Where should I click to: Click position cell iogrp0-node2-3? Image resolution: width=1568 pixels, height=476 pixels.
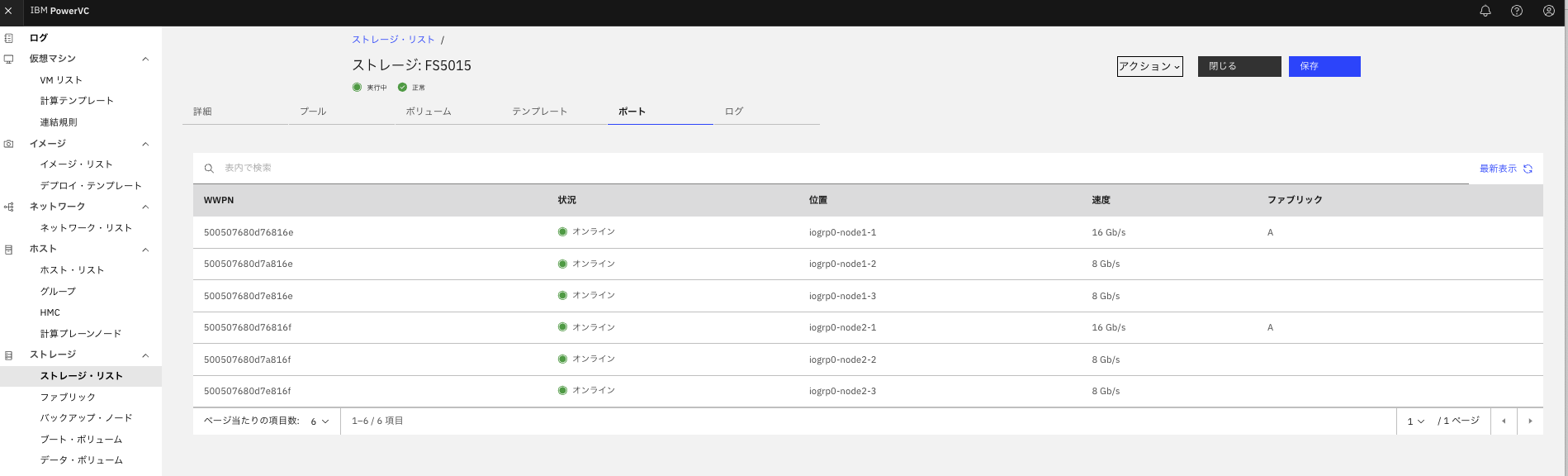click(x=842, y=392)
